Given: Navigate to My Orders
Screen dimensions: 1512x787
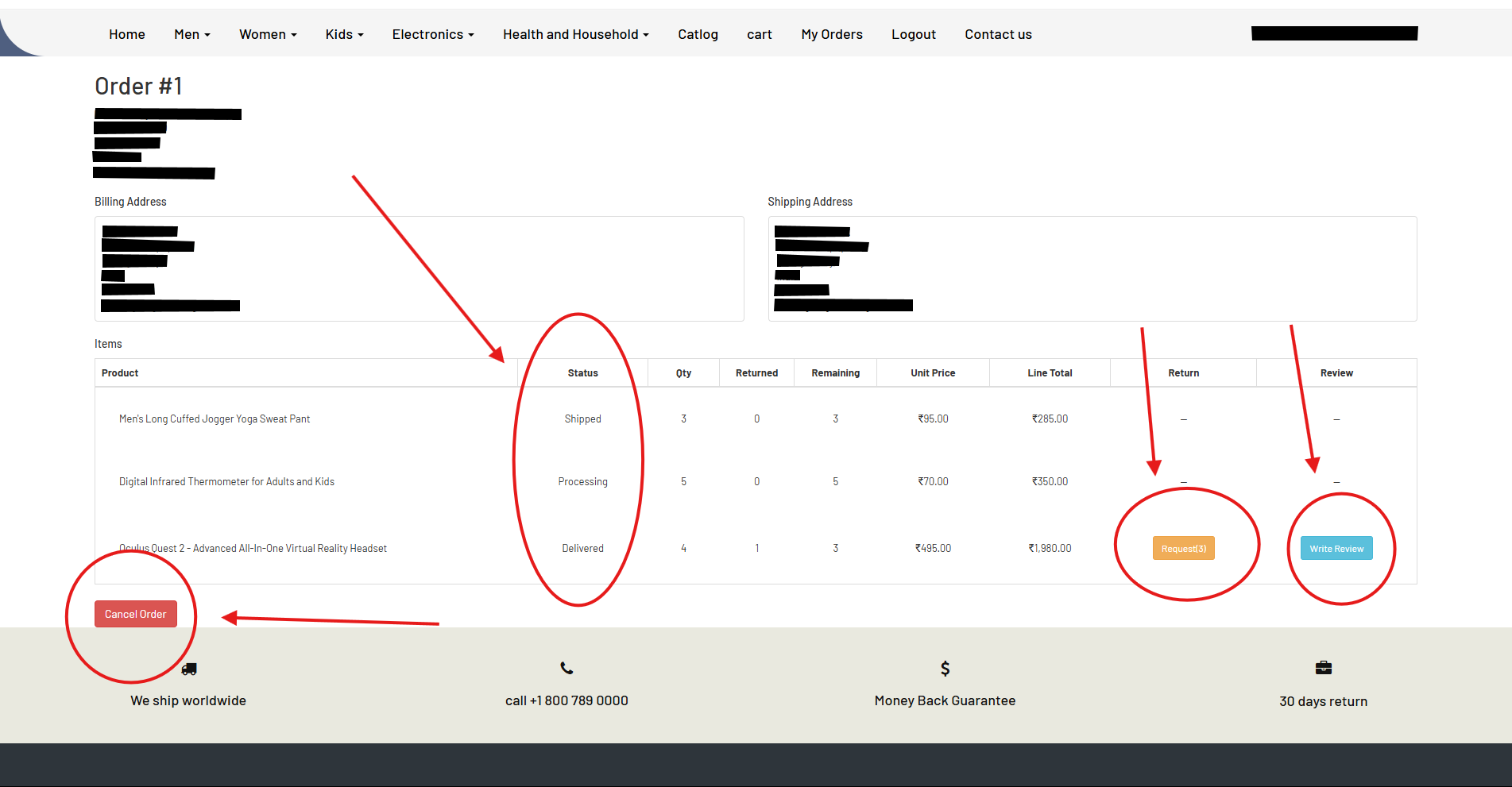Looking at the screenshot, I should (x=831, y=34).
